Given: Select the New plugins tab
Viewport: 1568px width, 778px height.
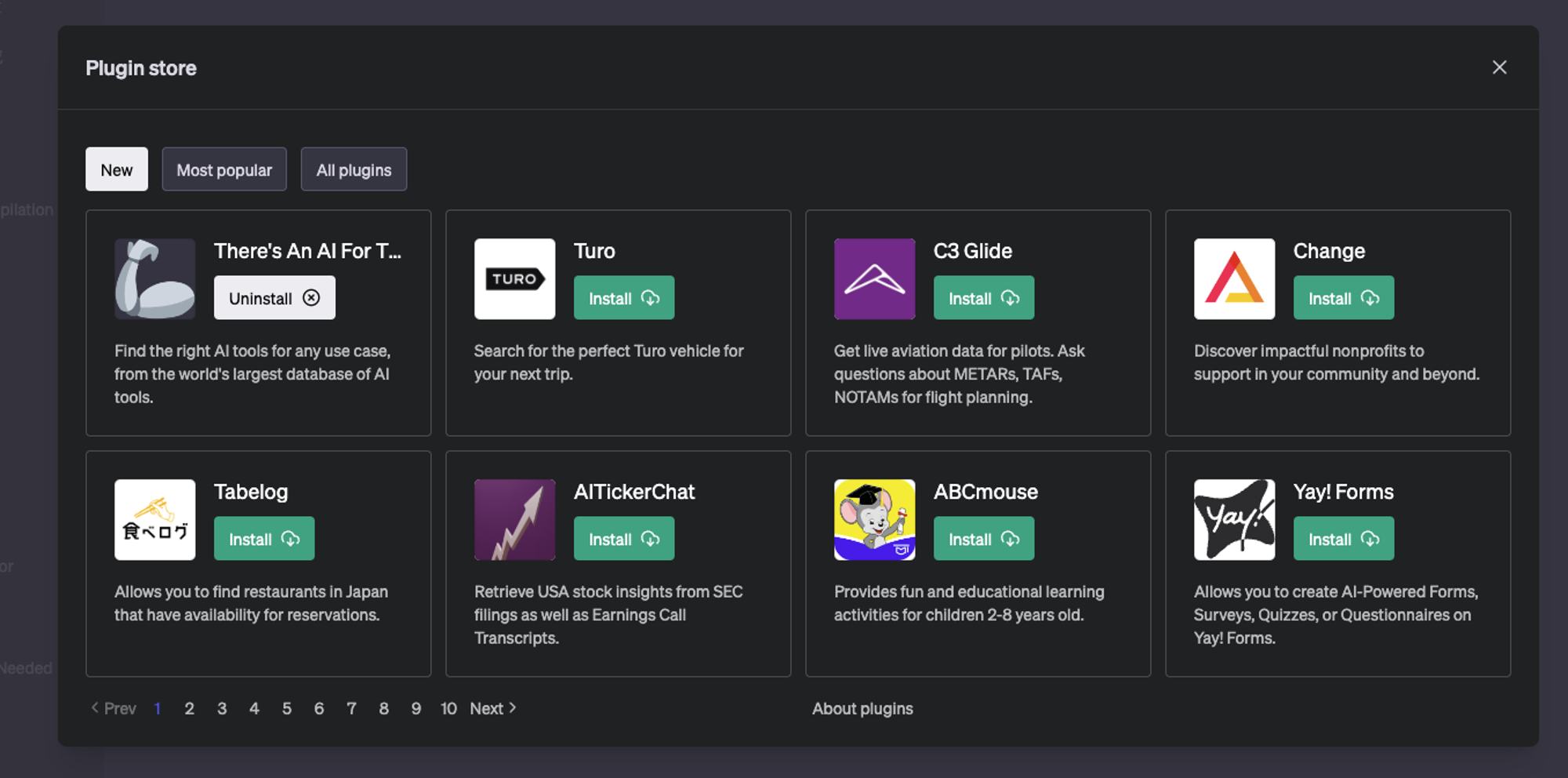Looking at the screenshot, I should [x=117, y=169].
